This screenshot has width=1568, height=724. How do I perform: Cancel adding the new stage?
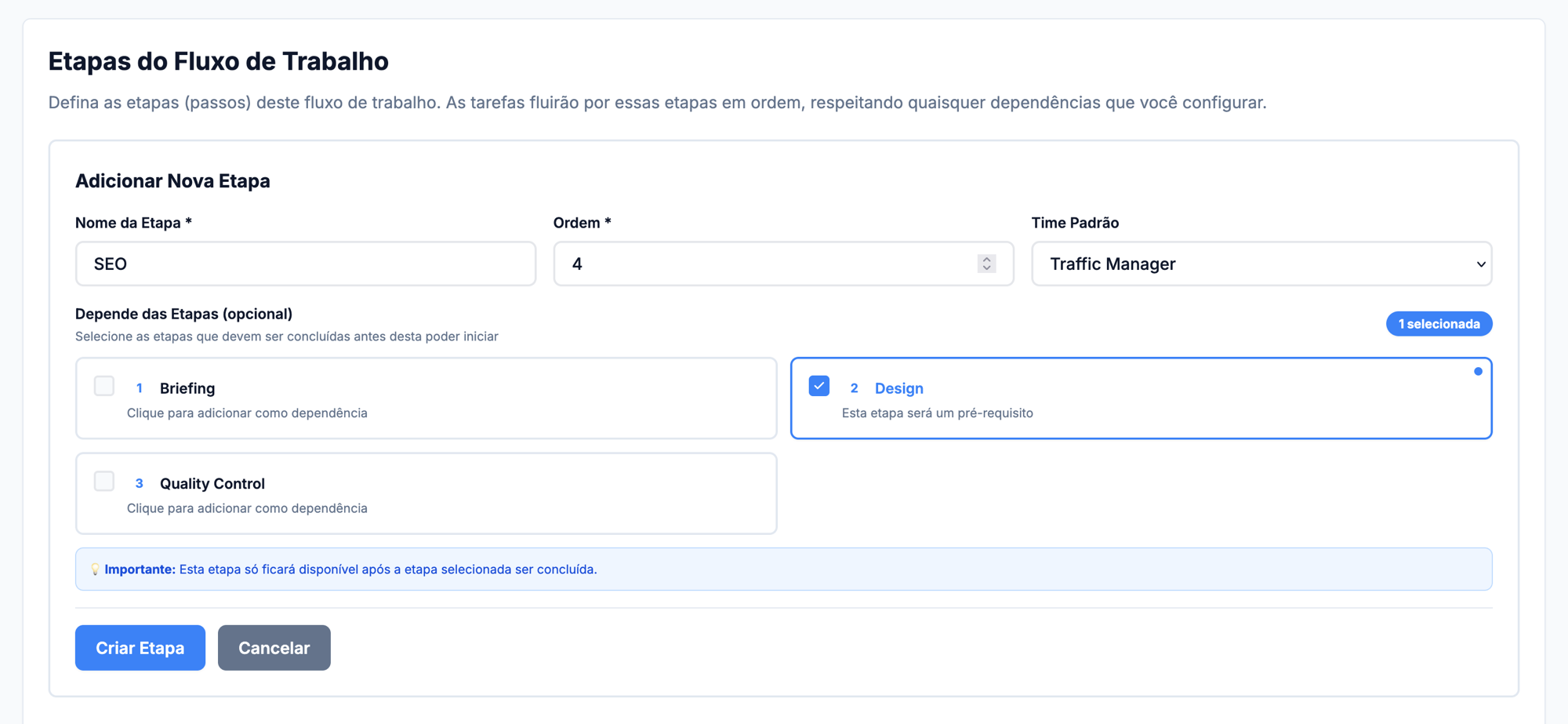(x=274, y=648)
